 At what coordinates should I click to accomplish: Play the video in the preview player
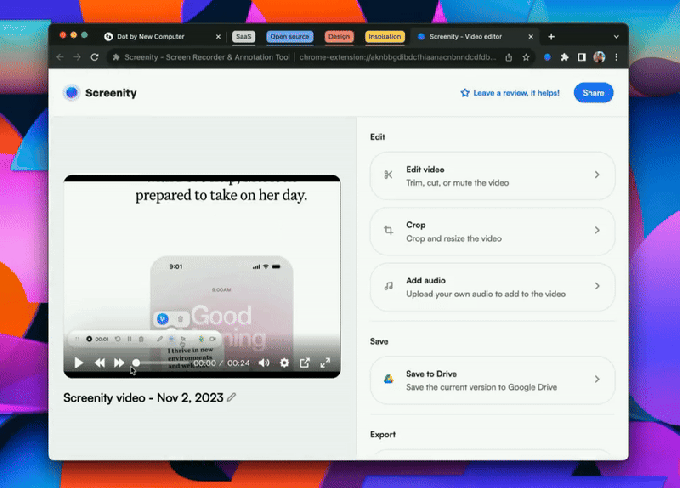79,363
